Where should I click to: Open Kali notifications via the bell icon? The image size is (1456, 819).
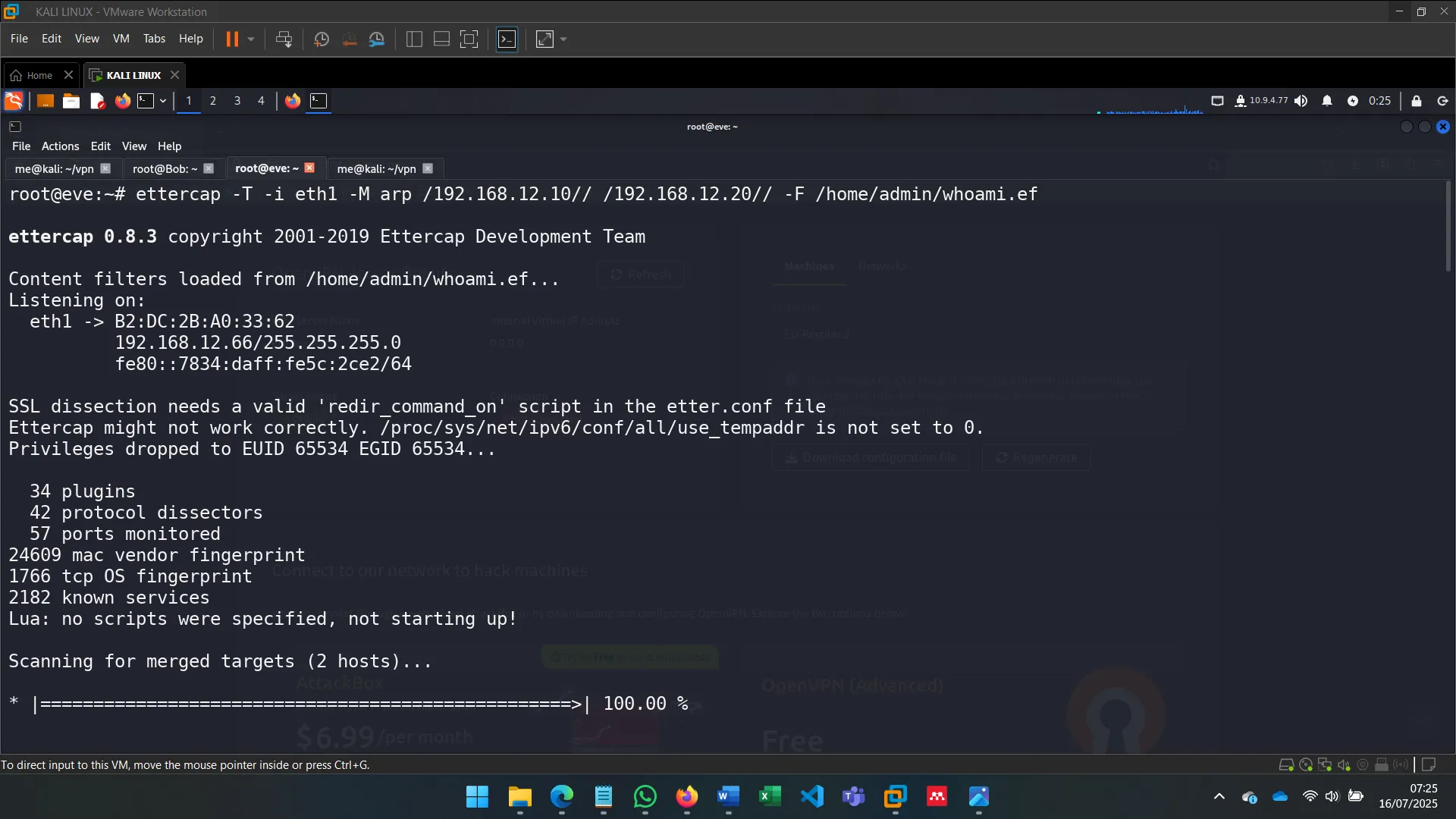(1328, 100)
